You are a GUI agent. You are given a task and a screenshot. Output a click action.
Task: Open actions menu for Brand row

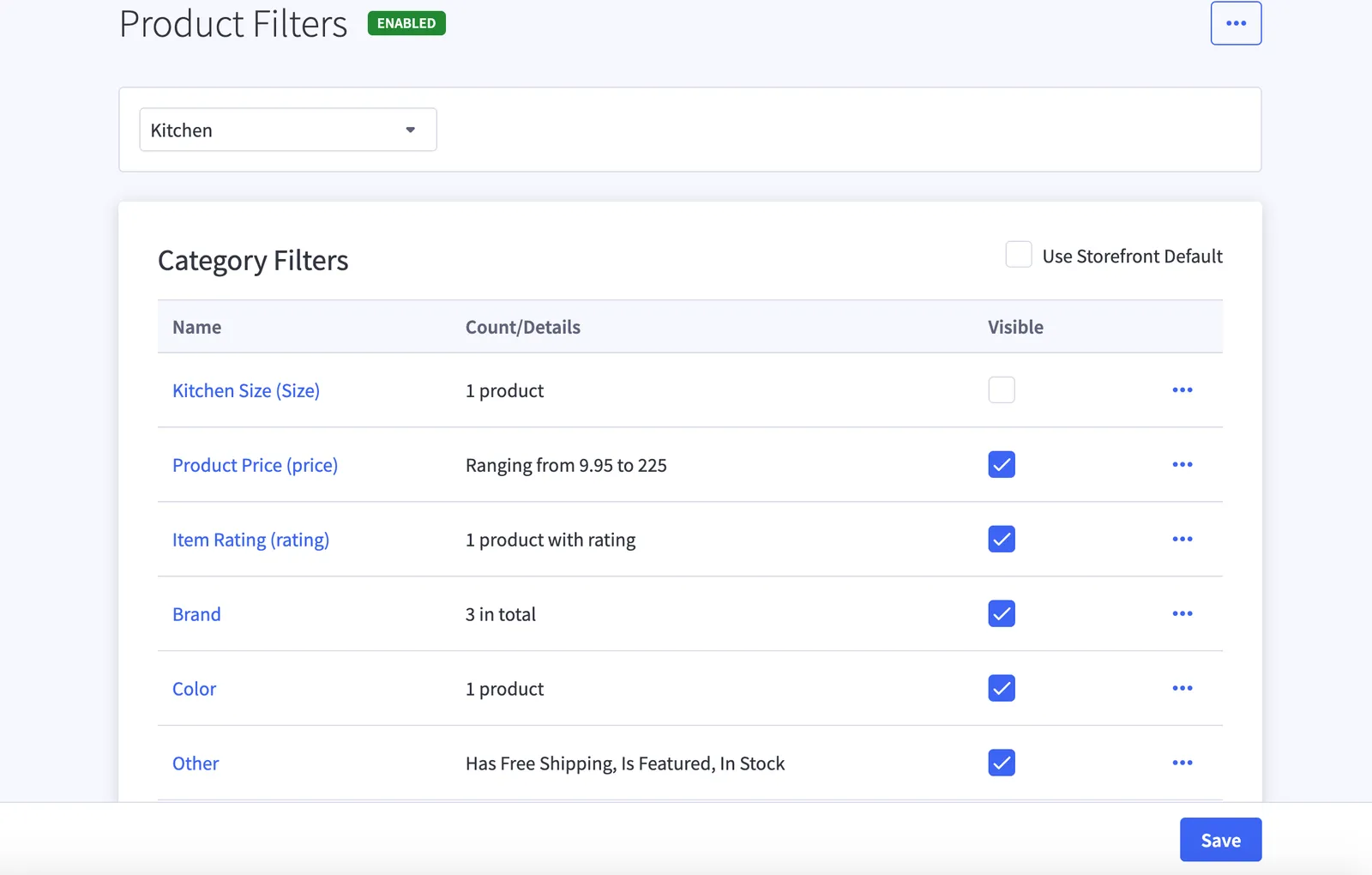click(1182, 614)
